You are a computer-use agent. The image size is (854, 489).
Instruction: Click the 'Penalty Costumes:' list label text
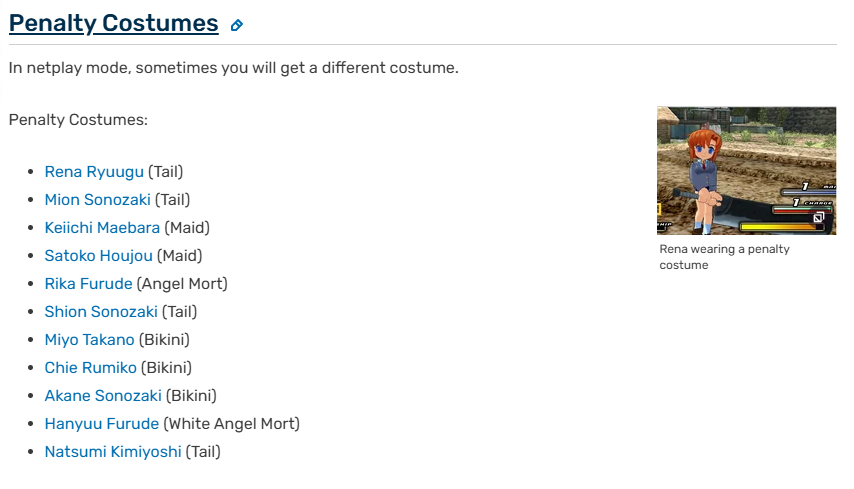click(78, 120)
